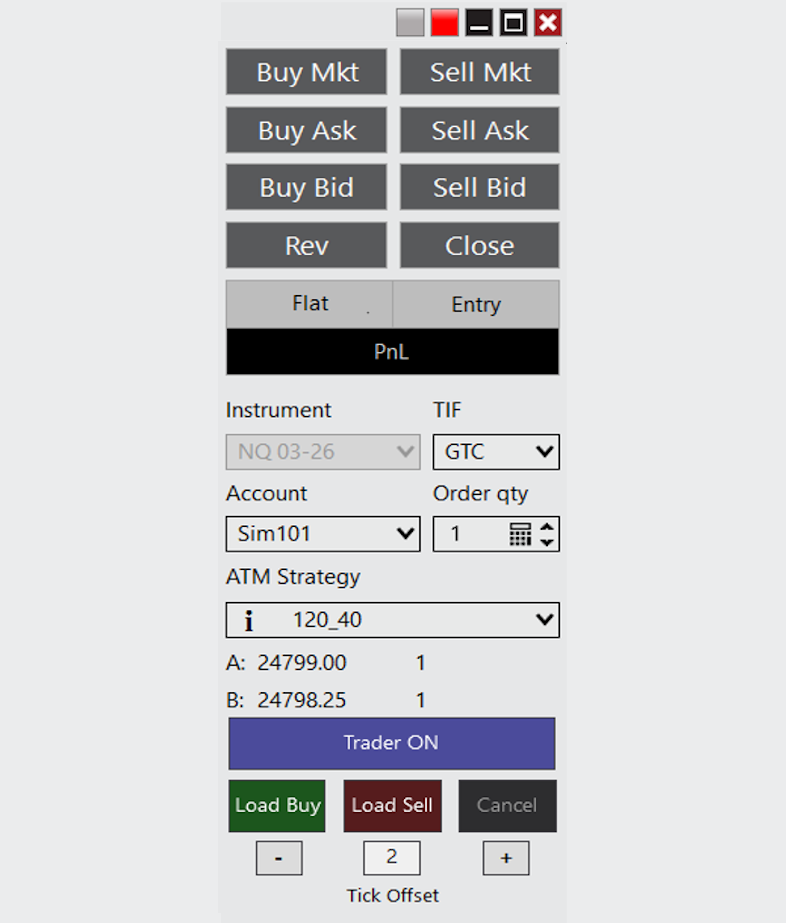
Task: Select the Entry cell
Action: pos(476,304)
